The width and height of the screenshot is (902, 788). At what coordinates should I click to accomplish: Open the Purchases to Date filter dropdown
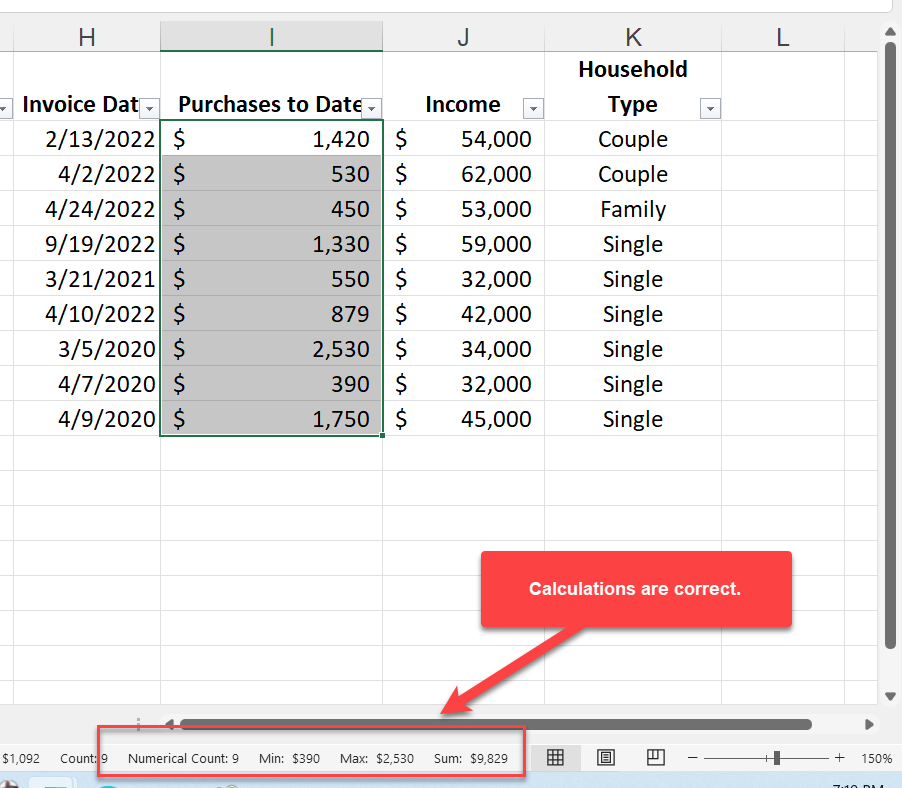click(x=372, y=107)
